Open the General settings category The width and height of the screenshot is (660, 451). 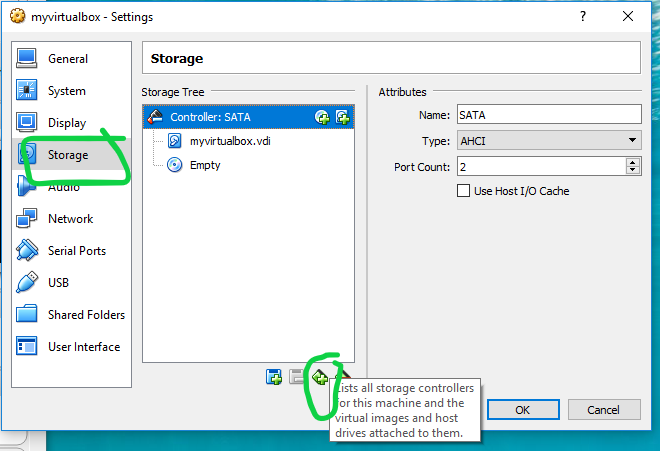coord(67,59)
